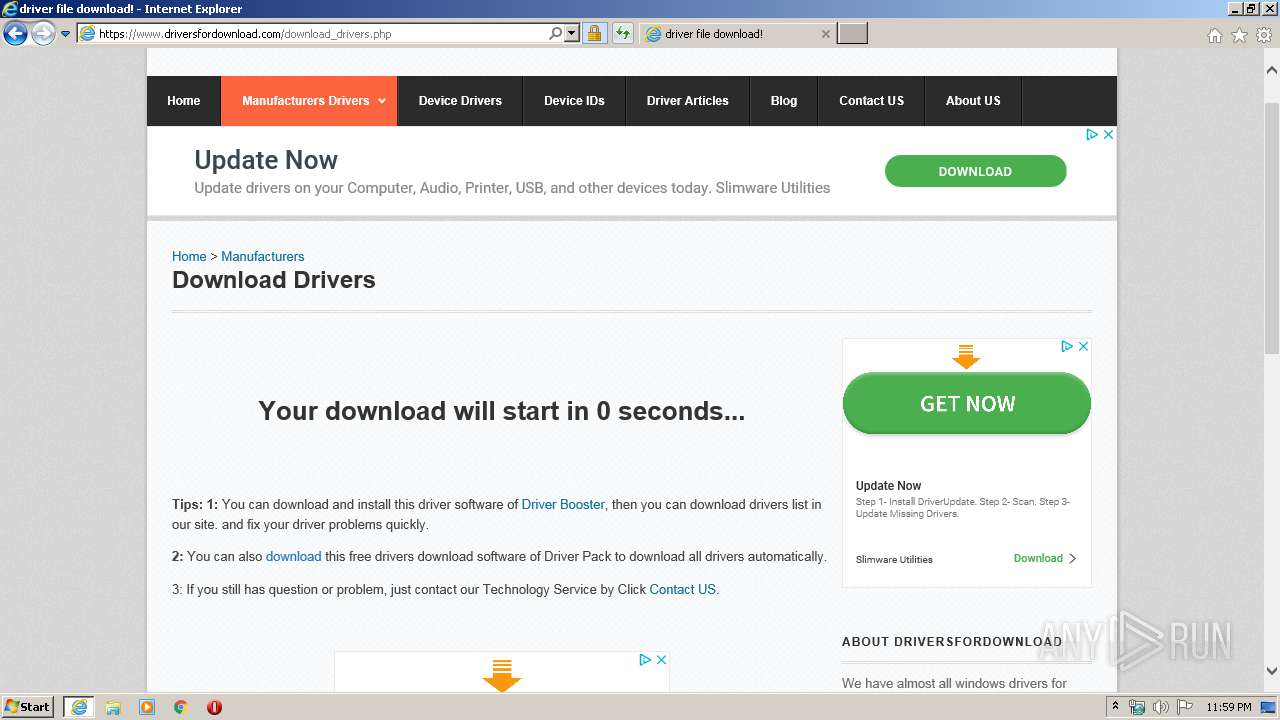1280x720 pixels.
Task: Click the volume speaker tray icon
Action: tap(1160, 707)
